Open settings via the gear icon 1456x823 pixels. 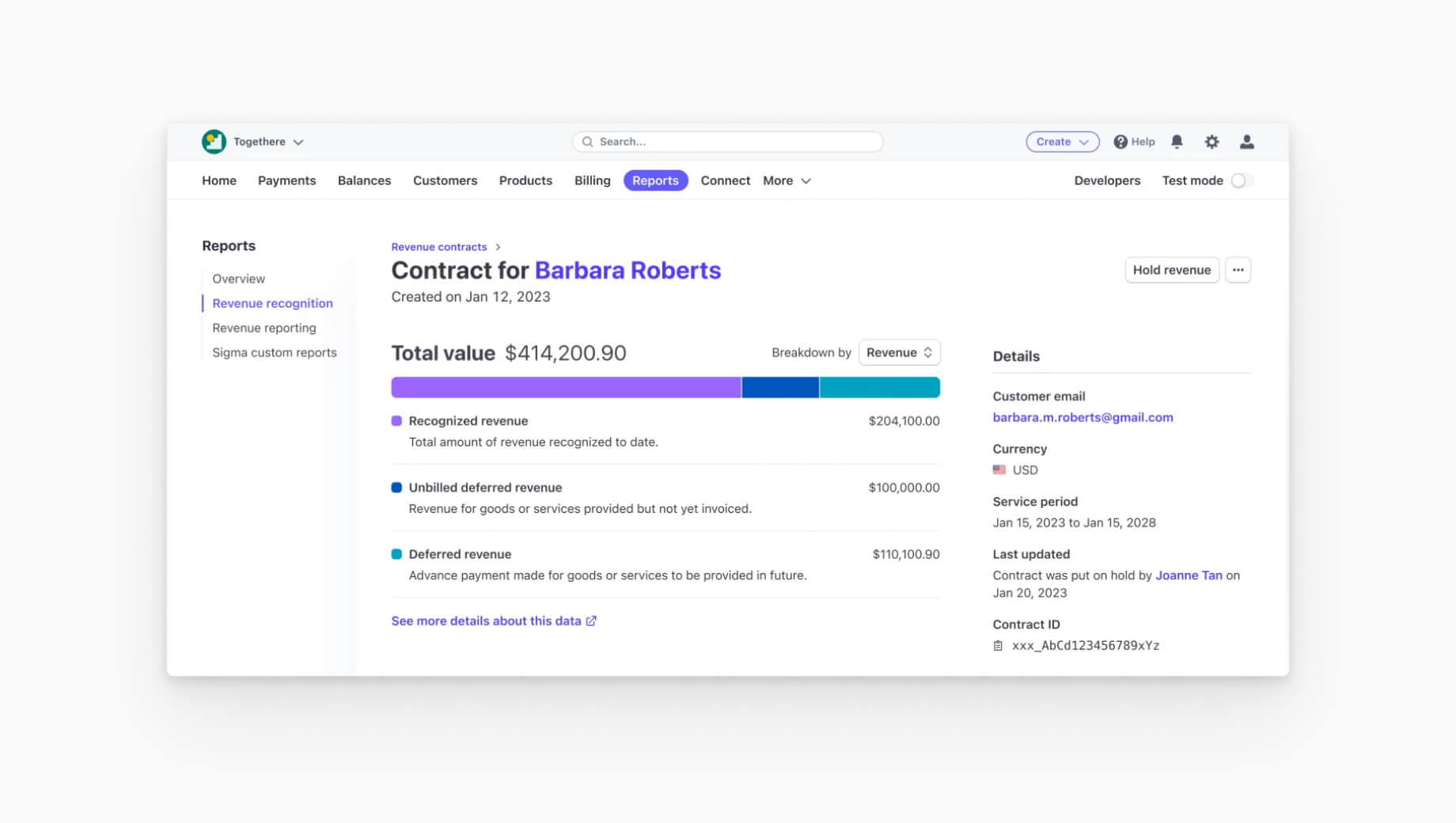coord(1211,142)
